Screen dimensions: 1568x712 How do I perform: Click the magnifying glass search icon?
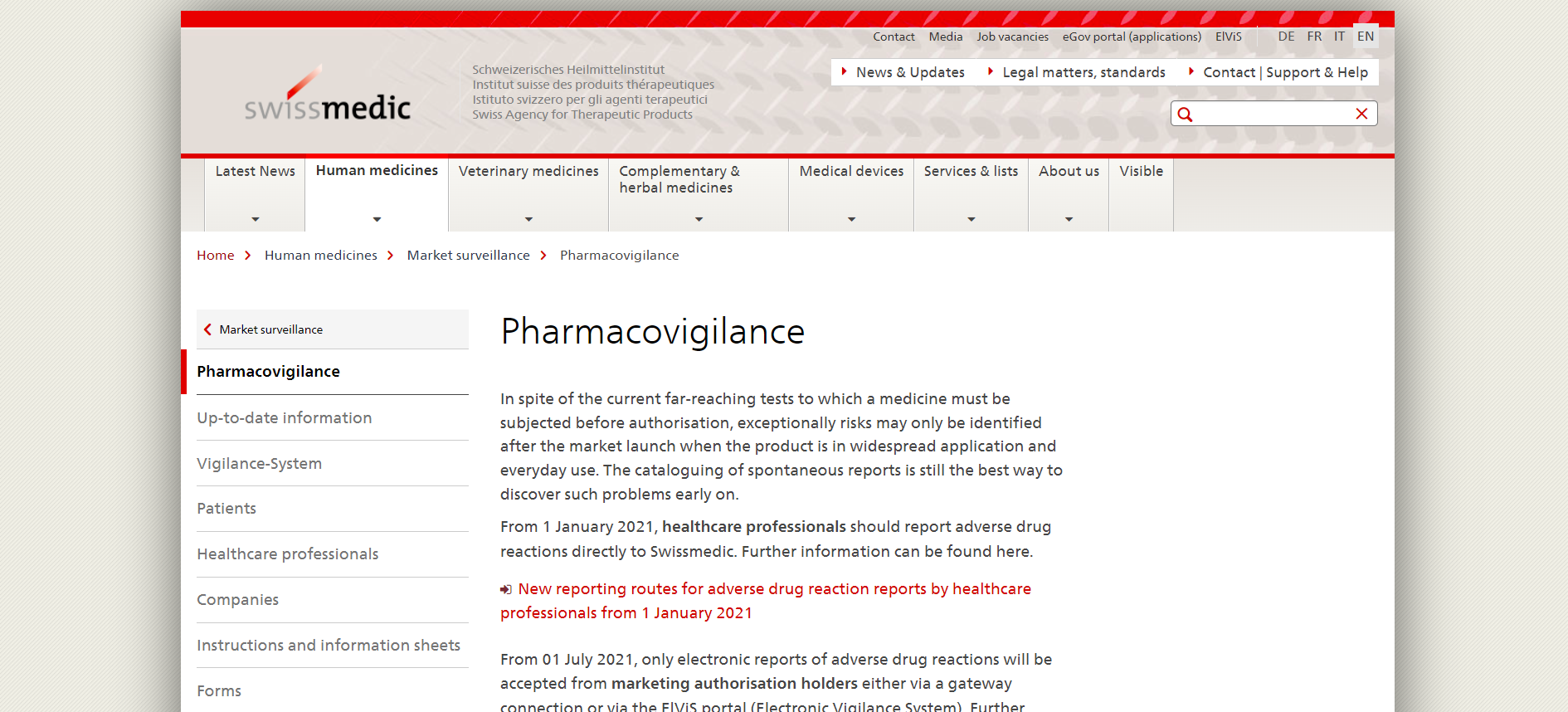[x=1185, y=115]
